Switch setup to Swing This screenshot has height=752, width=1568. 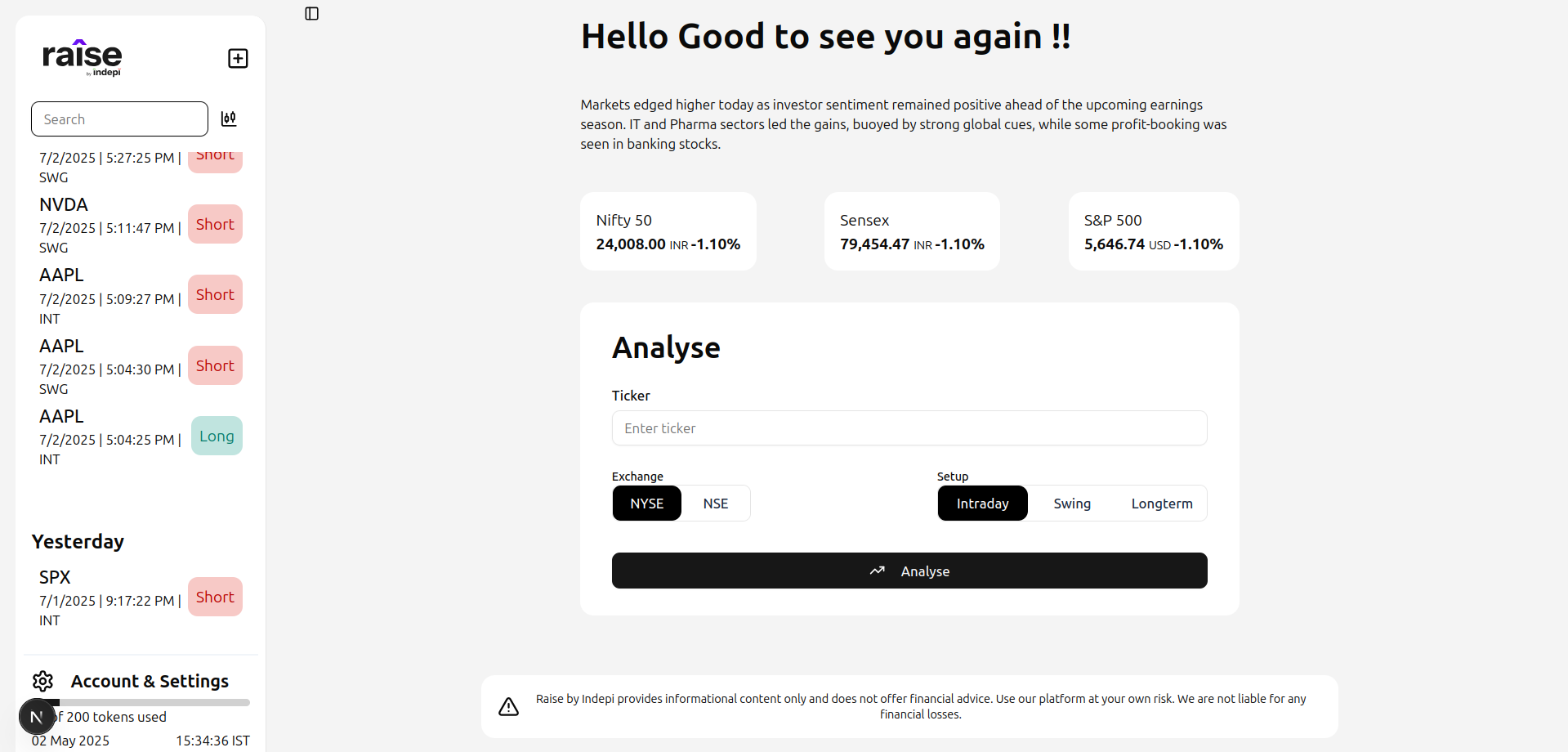point(1071,503)
